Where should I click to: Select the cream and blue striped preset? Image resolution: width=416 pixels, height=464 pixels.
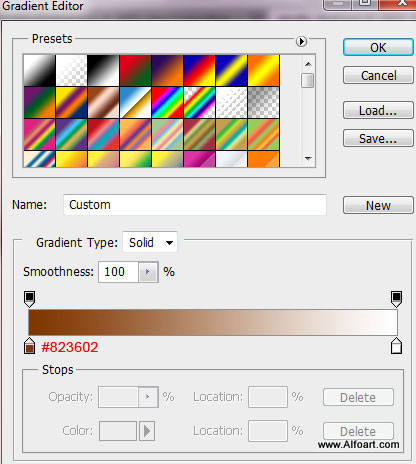click(x=39, y=159)
